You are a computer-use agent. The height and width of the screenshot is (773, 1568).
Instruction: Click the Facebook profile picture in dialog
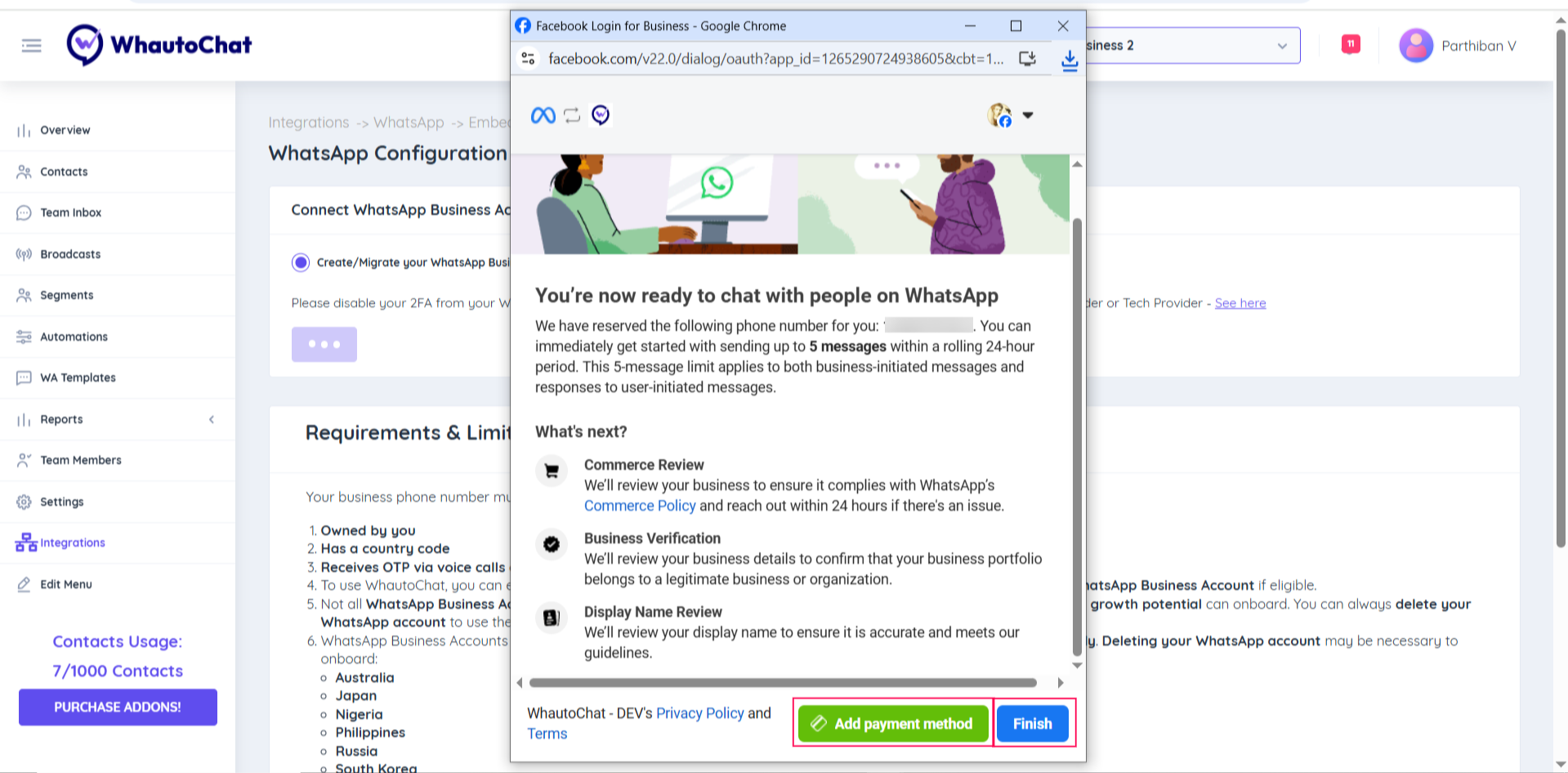[999, 115]
